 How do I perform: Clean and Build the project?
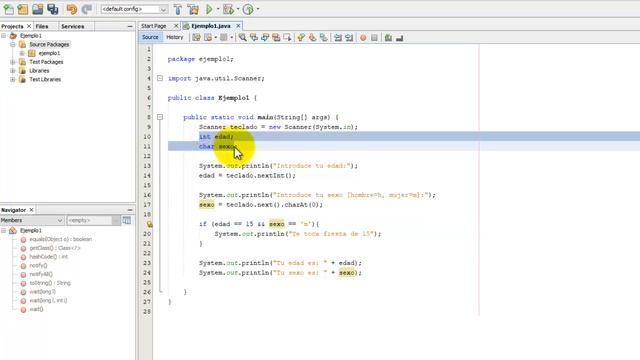pyautogui.click(x=193, y=9)
